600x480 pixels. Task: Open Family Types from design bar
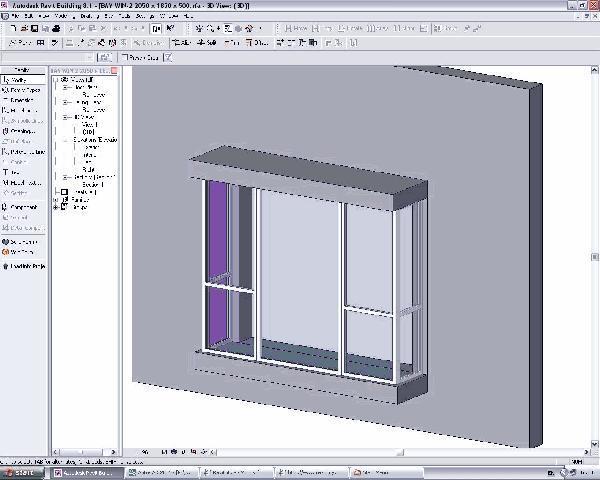[x=23, y=90]
